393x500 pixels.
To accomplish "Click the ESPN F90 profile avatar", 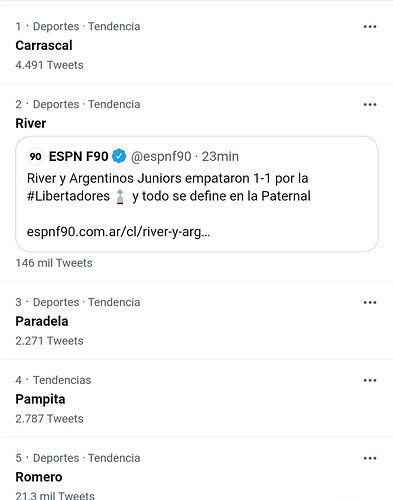I will click(35, 156).
